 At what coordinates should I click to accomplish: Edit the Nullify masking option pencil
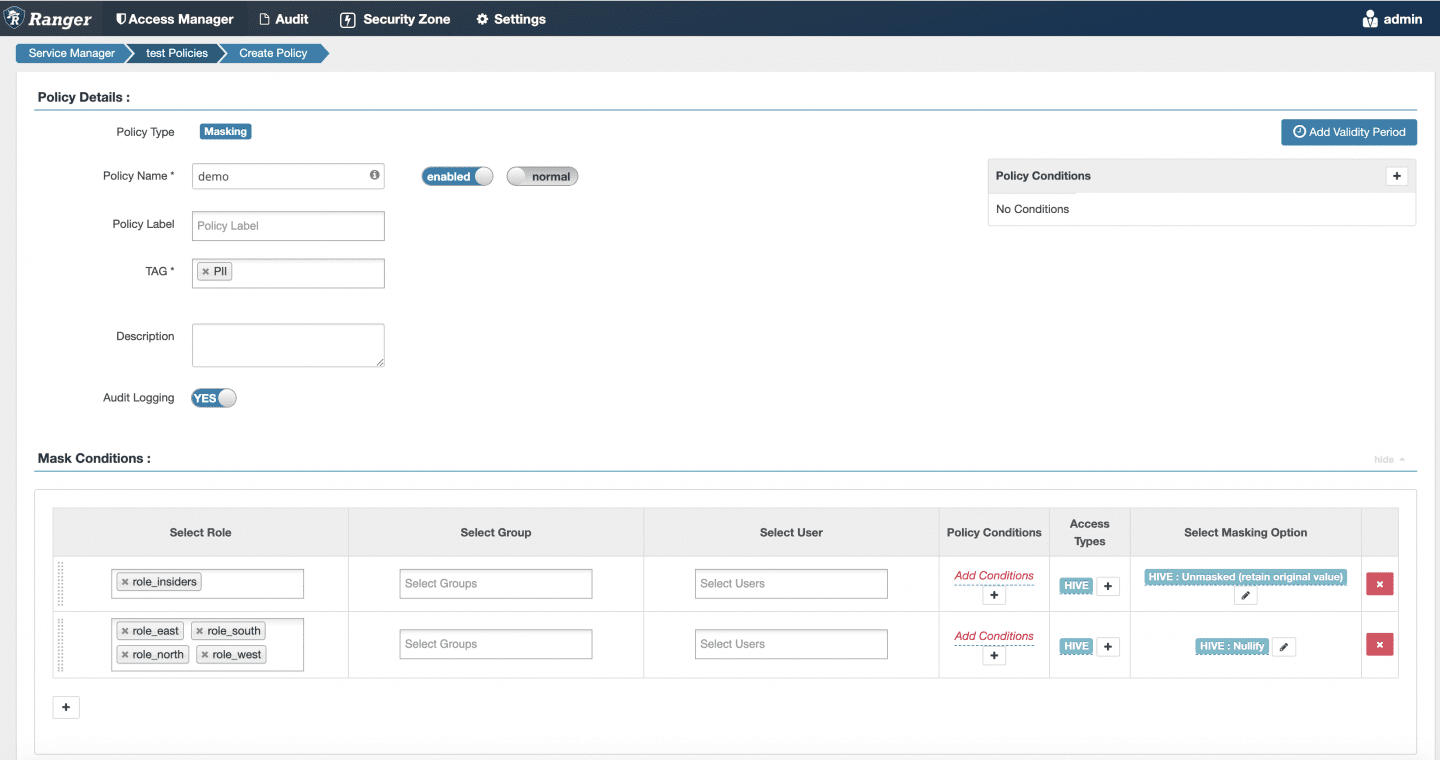[x=1285, y=647]
